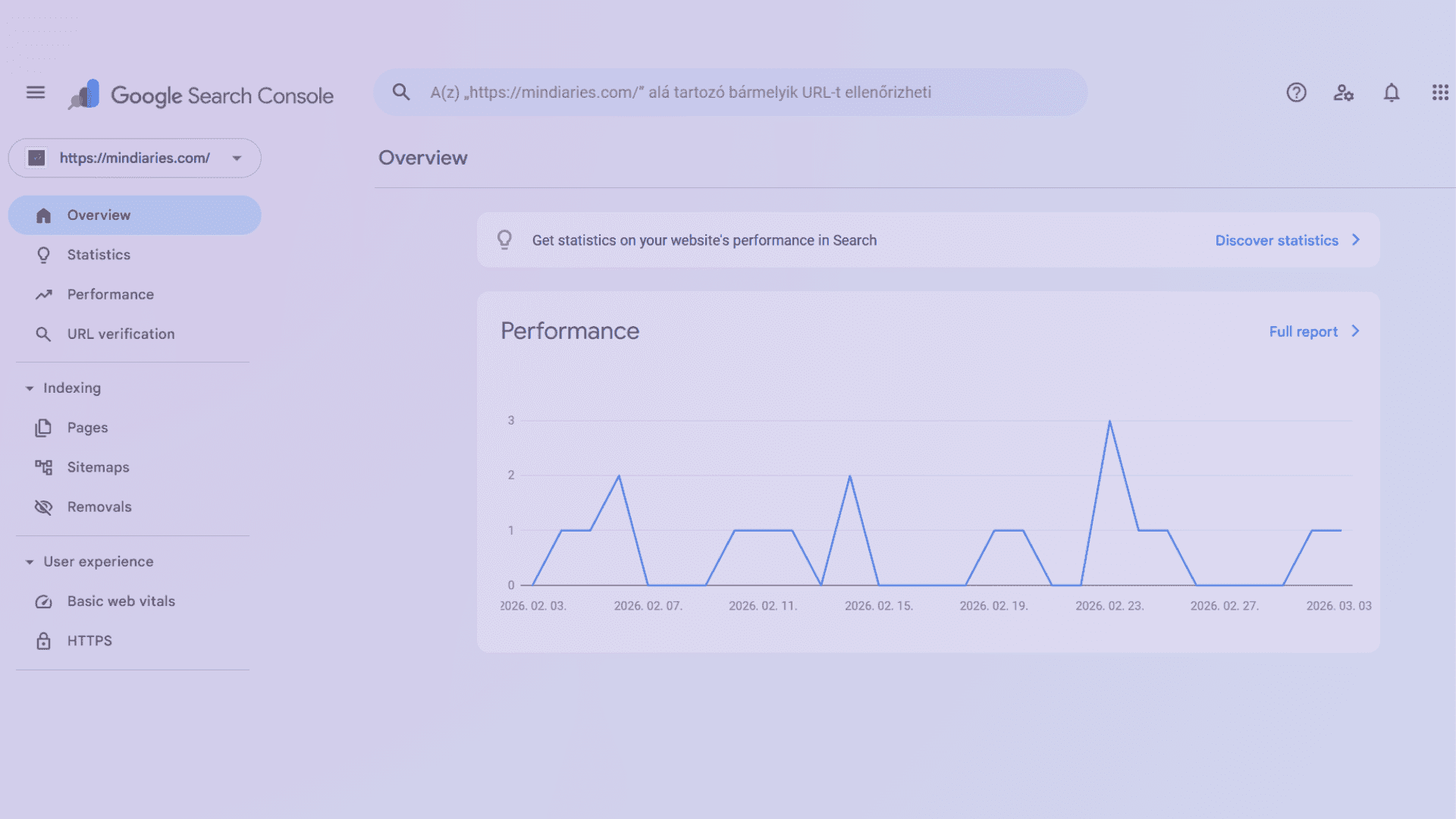The height and width of the screenshot is (819, 1456).
Task: Click the HTTPS padlock icon
Action: pos(43,641)
